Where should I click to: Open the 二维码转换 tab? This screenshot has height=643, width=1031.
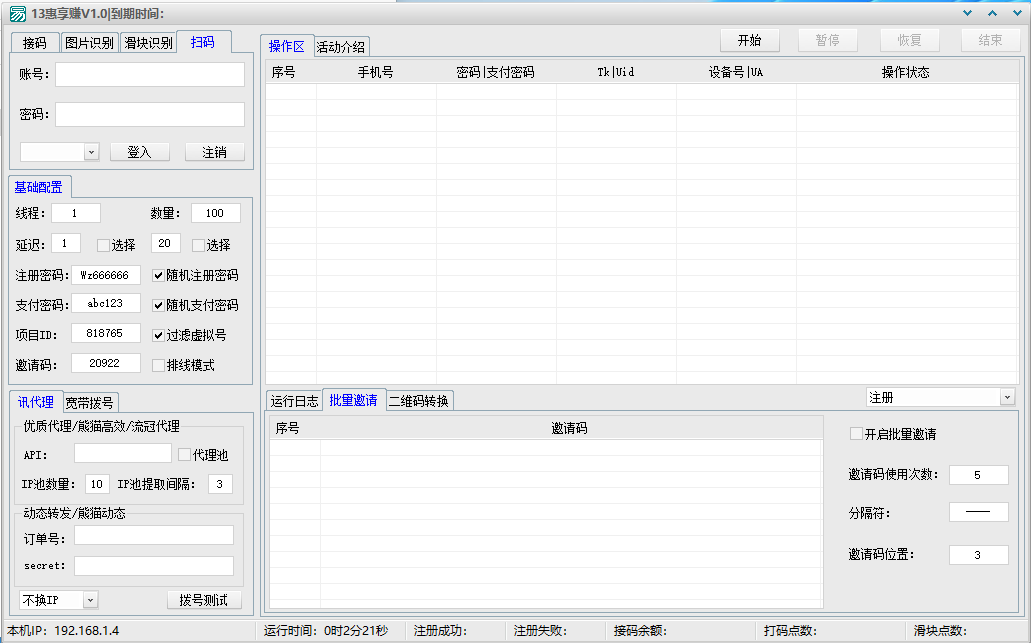click(418, 401)
